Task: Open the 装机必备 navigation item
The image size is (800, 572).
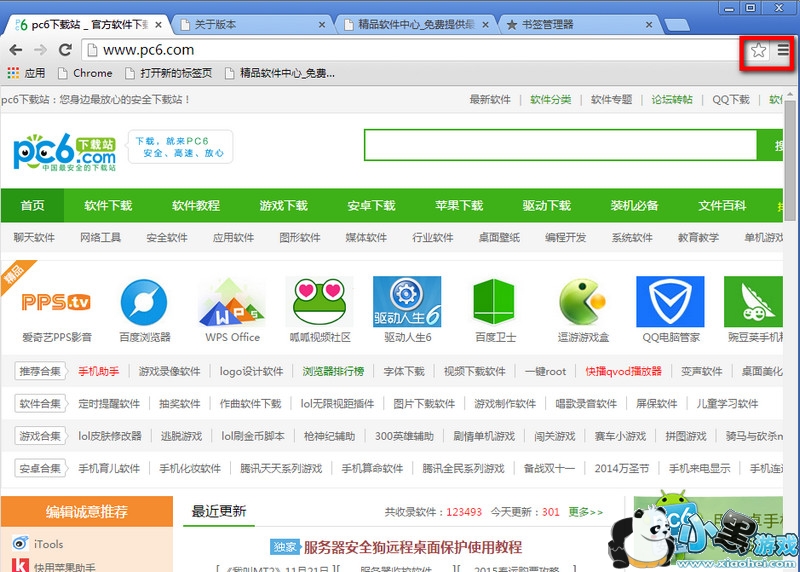Action: coord(634,205)
